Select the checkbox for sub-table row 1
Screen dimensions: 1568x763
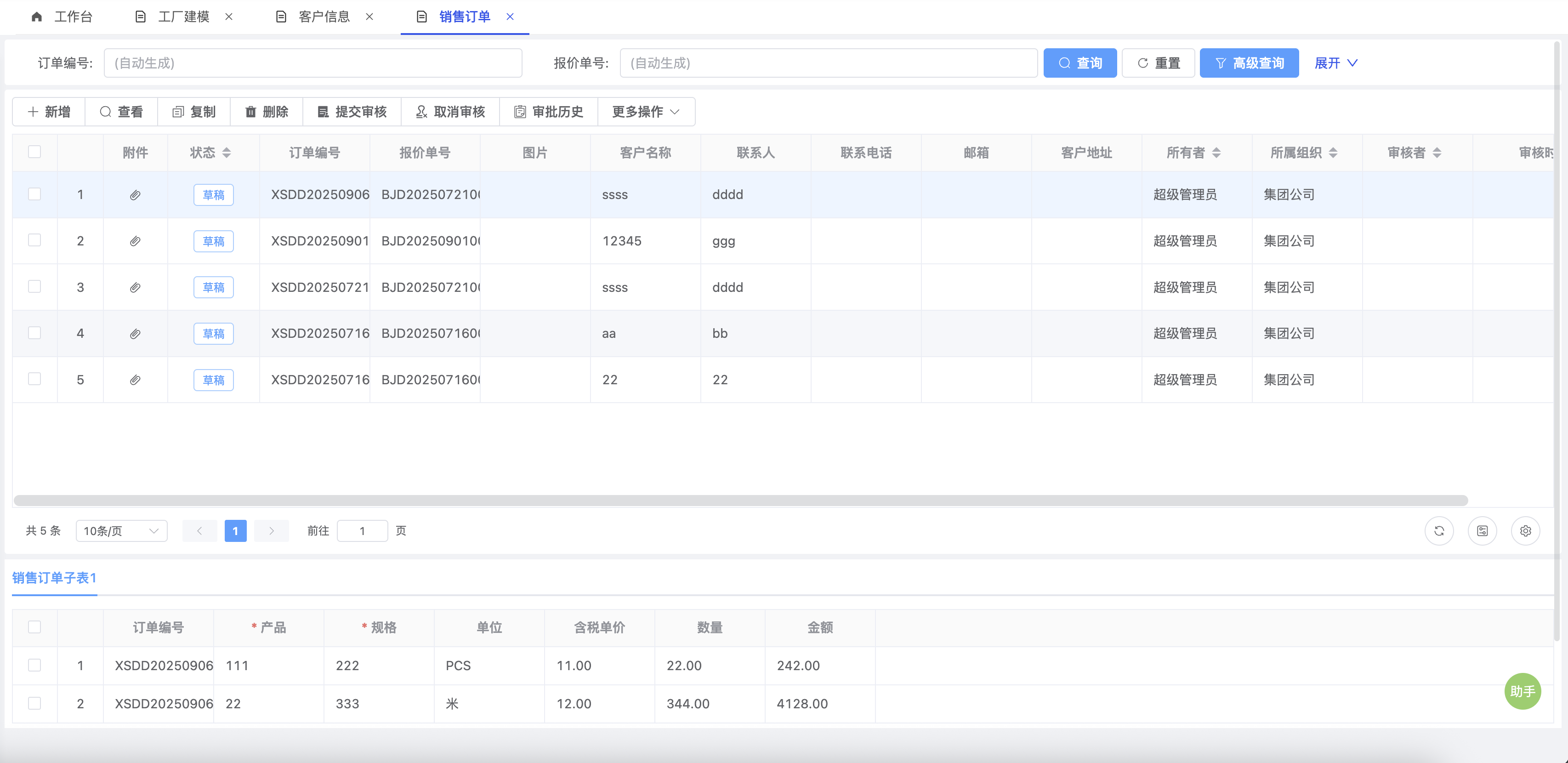pos(34,665)
